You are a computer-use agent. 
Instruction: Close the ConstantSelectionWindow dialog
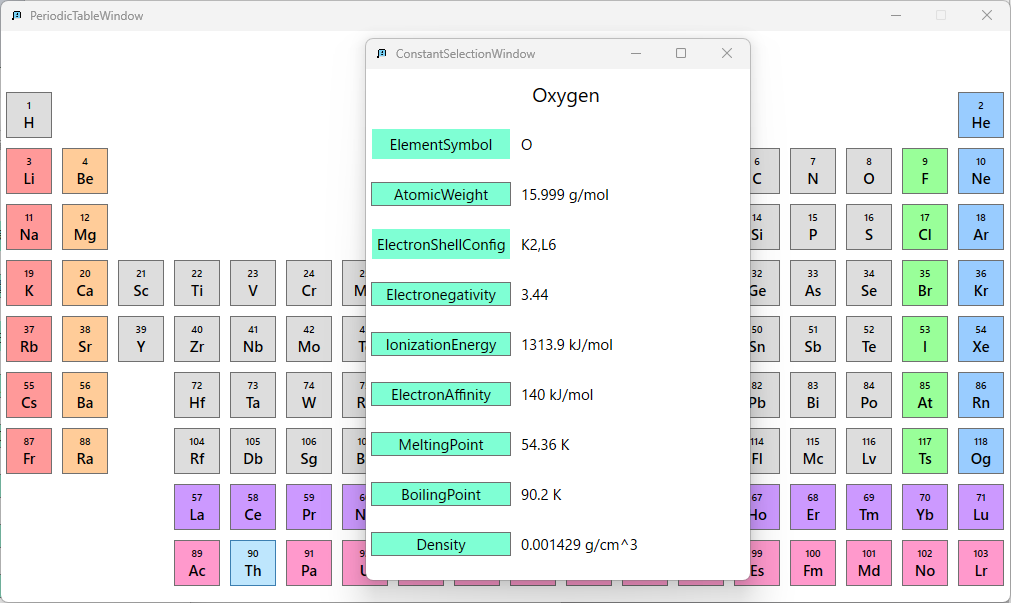point(727,54)
